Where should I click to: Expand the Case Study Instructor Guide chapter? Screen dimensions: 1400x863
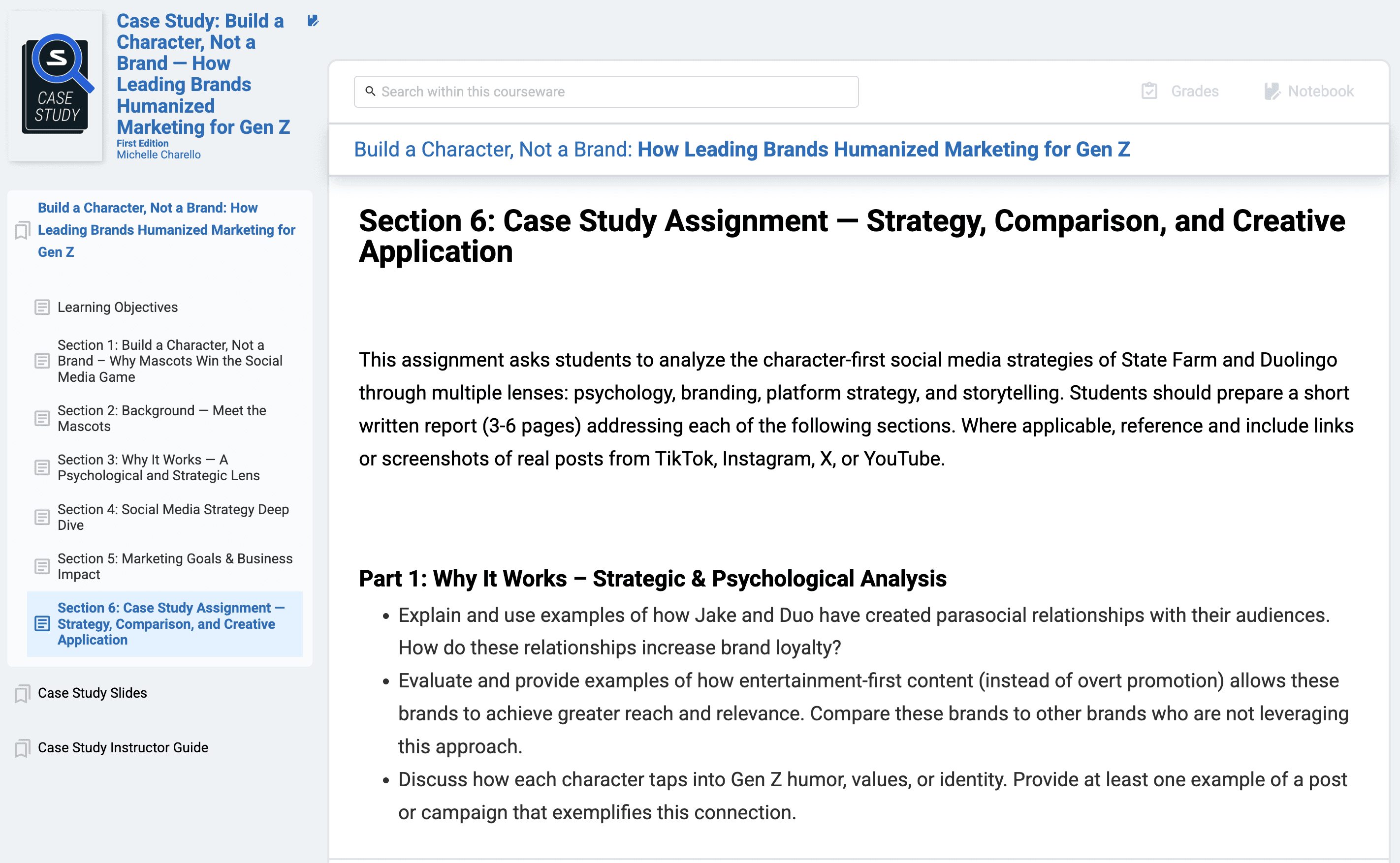(x=123, y=748)
